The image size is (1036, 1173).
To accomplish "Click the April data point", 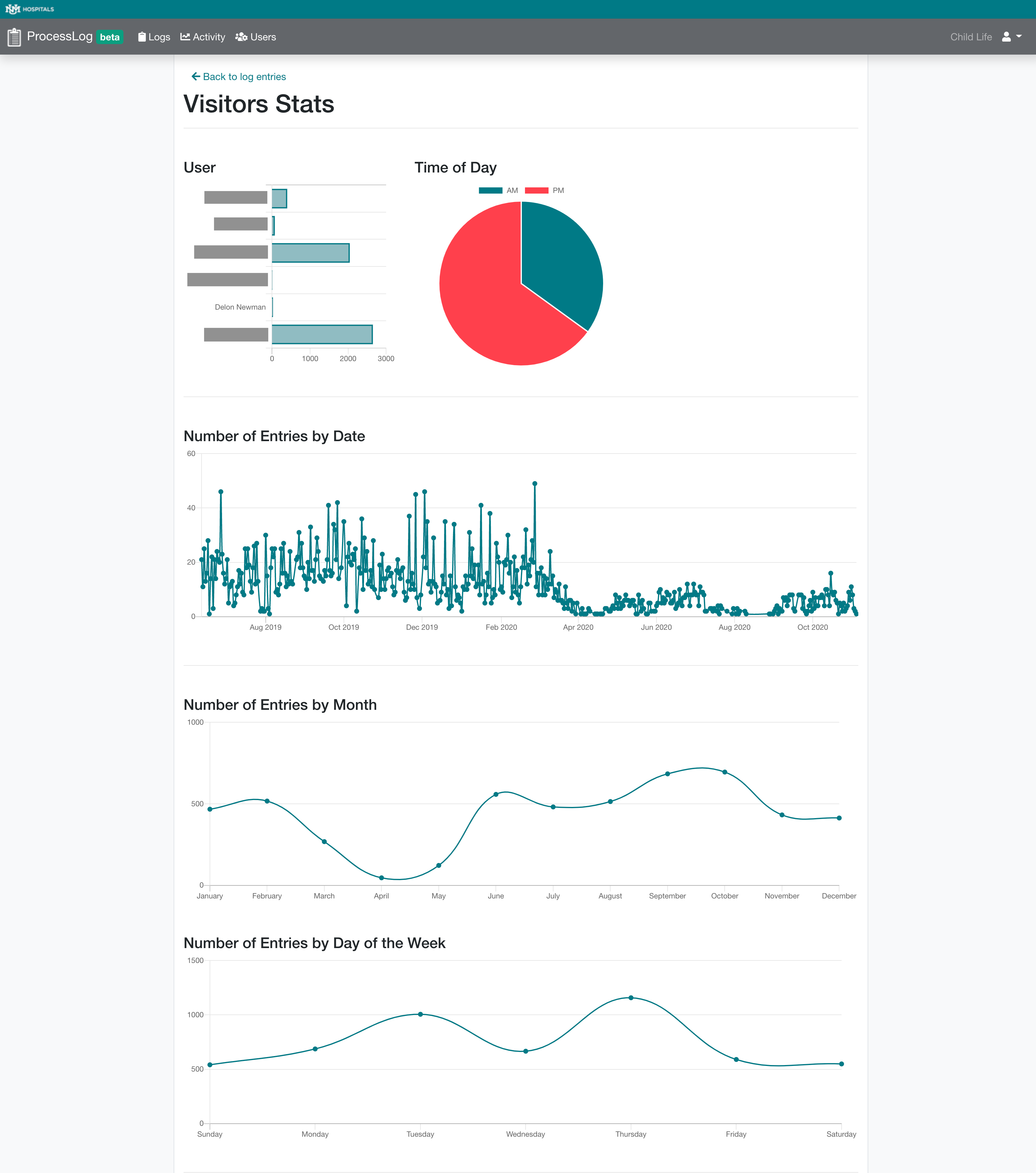I will click(381, 878).
